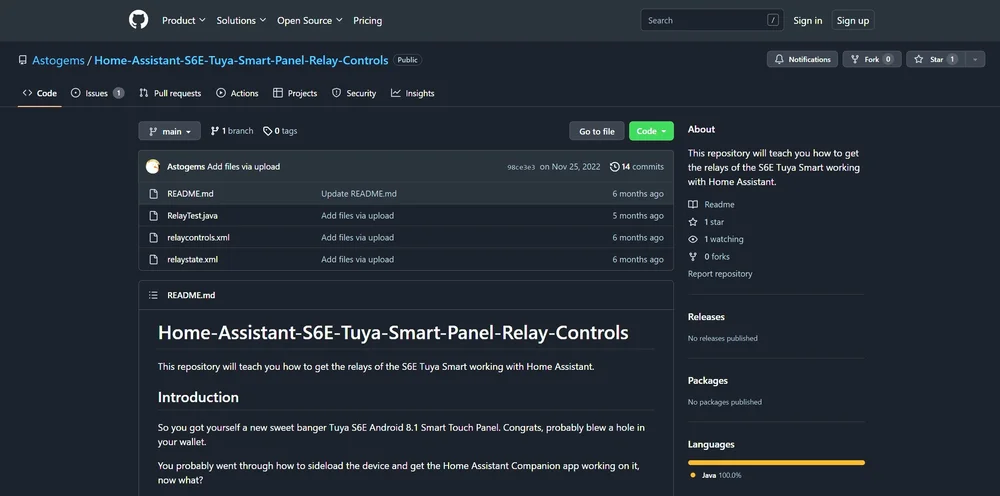The width and height of the screenshot is (1000, 496).
Task: Click the Issues counter badge showing 1
Action: [119, 93]
